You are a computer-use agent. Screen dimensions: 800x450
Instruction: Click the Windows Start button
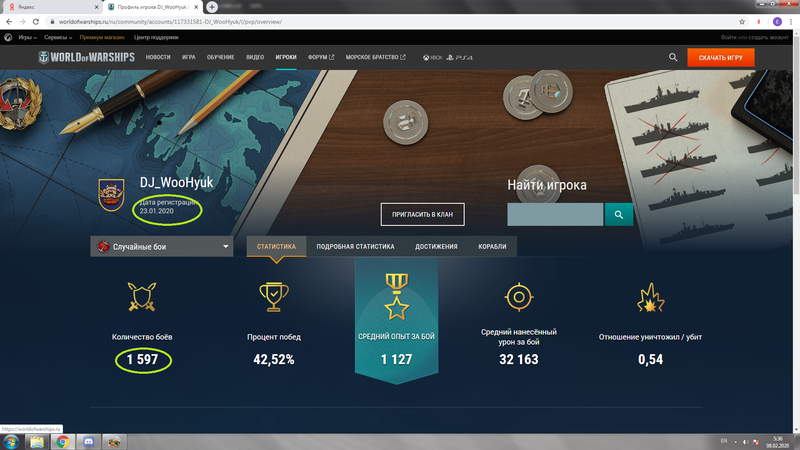coord(11,442)
